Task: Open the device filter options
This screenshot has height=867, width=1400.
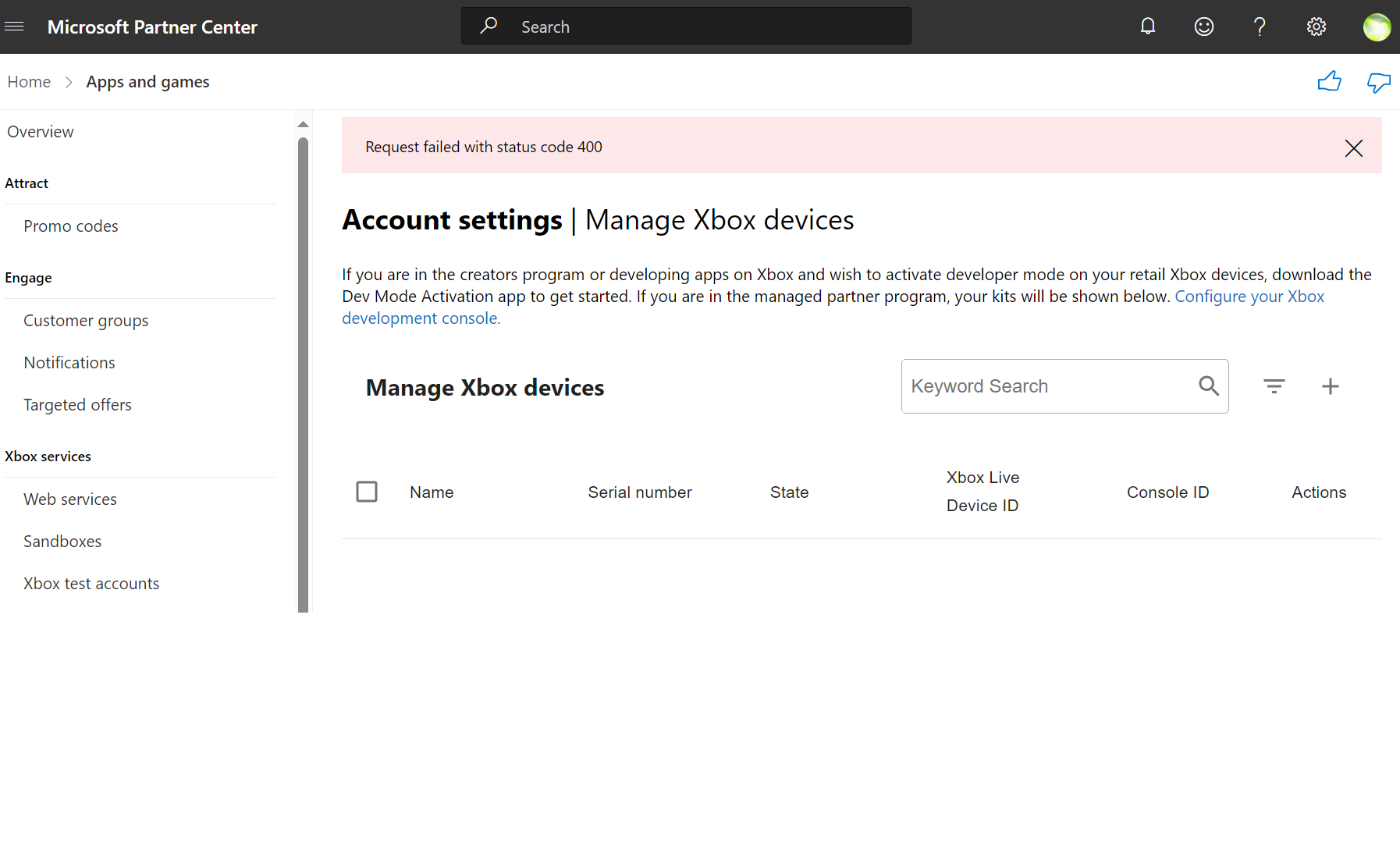Action: [1274, 386]
